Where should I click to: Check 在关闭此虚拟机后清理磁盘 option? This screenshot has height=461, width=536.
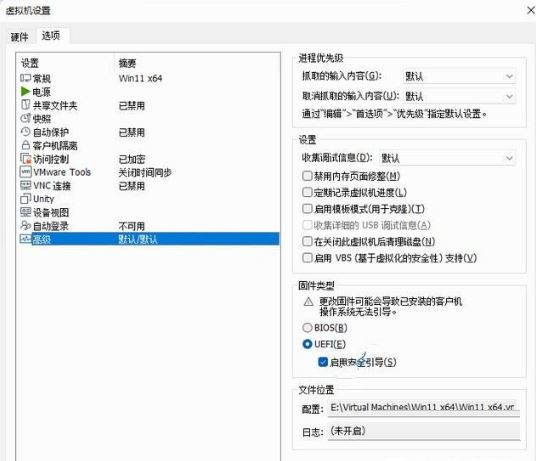click(307, 241)
